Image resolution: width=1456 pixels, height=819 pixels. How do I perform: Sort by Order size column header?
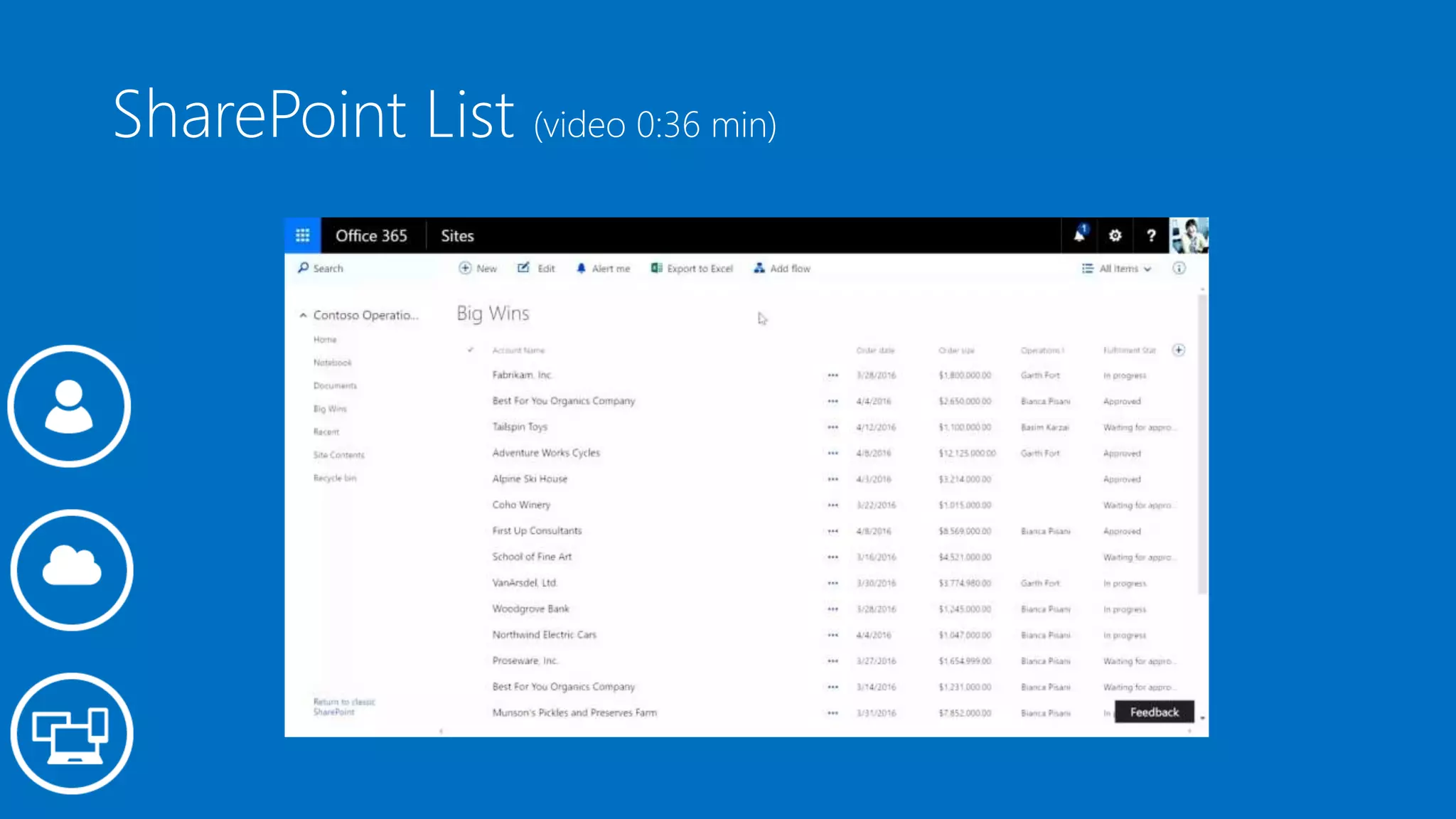pos(956,350)
